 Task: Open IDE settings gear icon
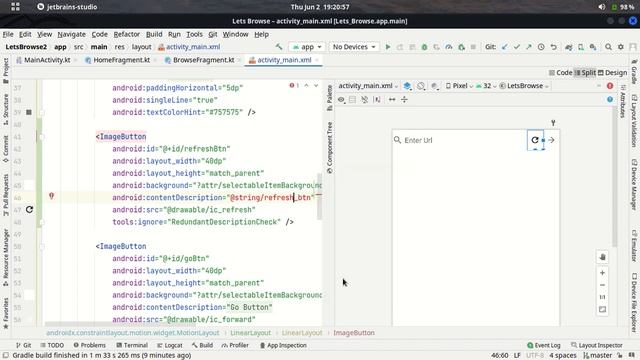[x=621, y=47]
